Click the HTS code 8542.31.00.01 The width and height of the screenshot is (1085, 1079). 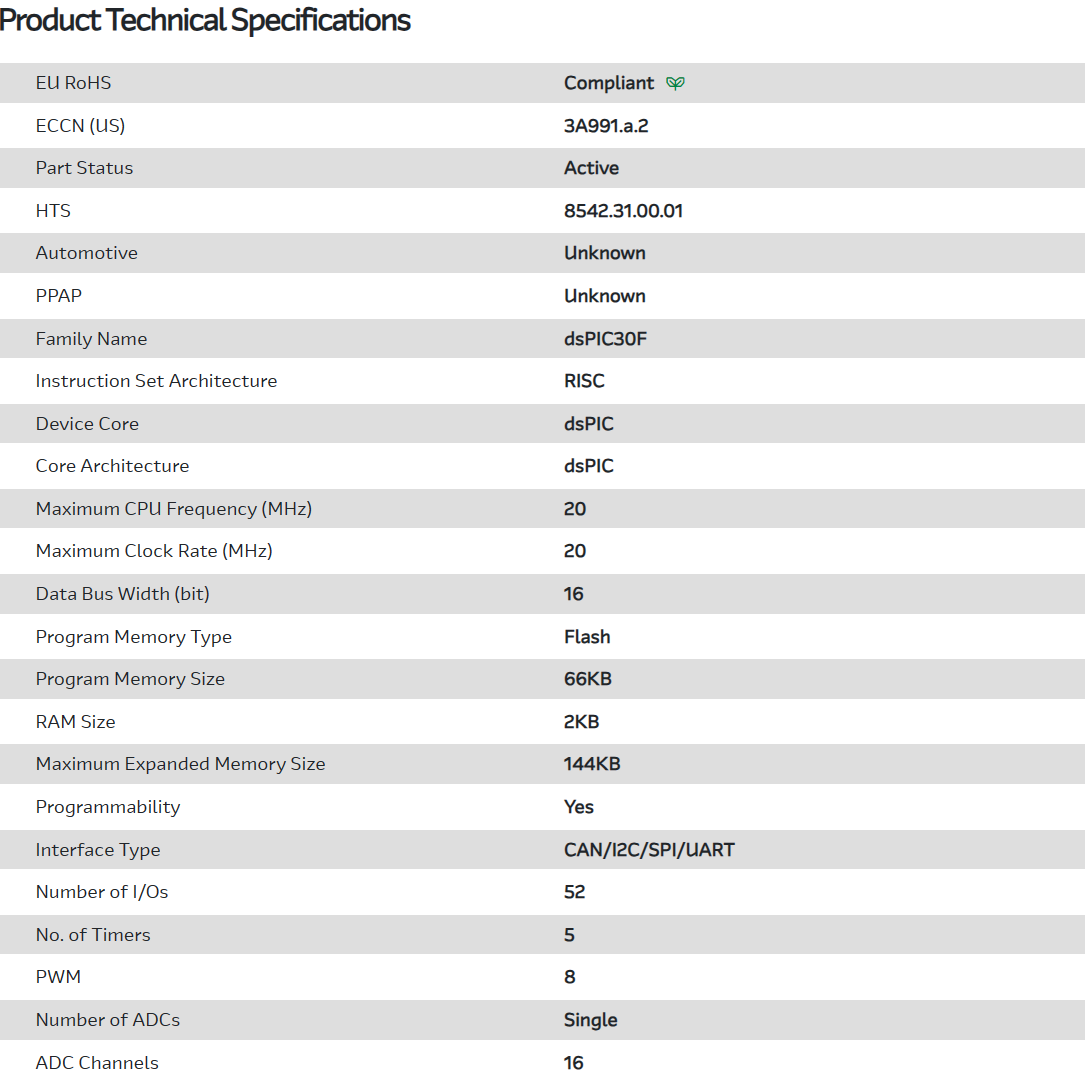tap(623, 211)
